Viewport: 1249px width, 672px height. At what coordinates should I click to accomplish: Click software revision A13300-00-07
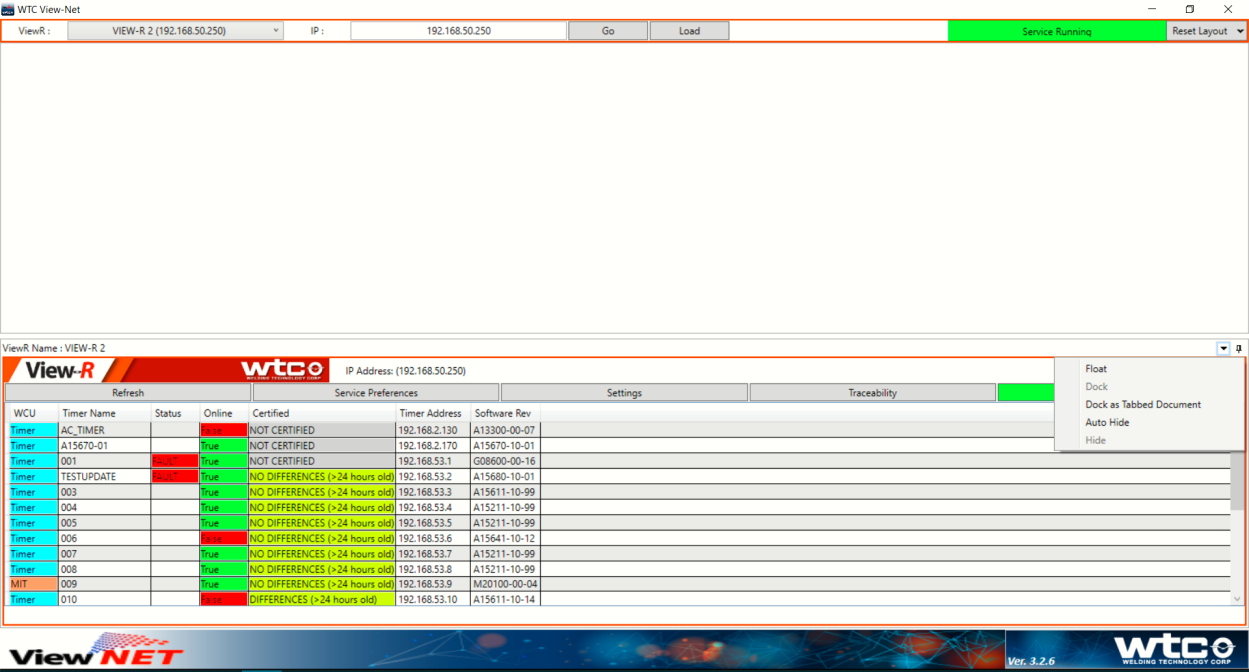505,430
